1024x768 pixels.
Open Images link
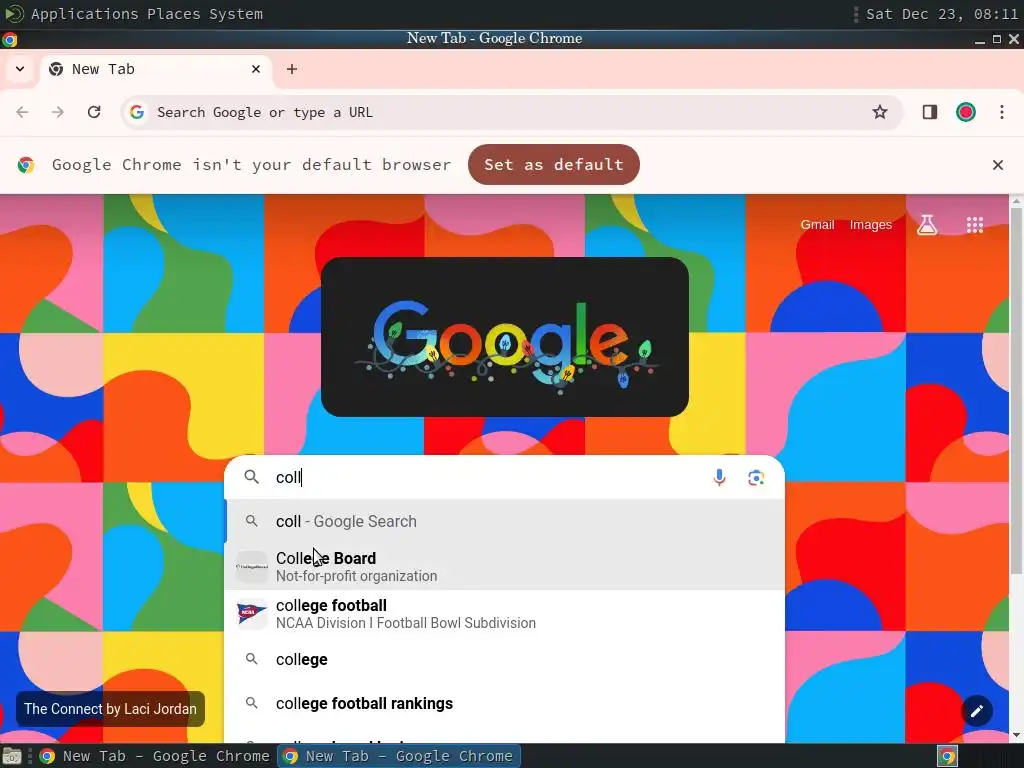871,225
